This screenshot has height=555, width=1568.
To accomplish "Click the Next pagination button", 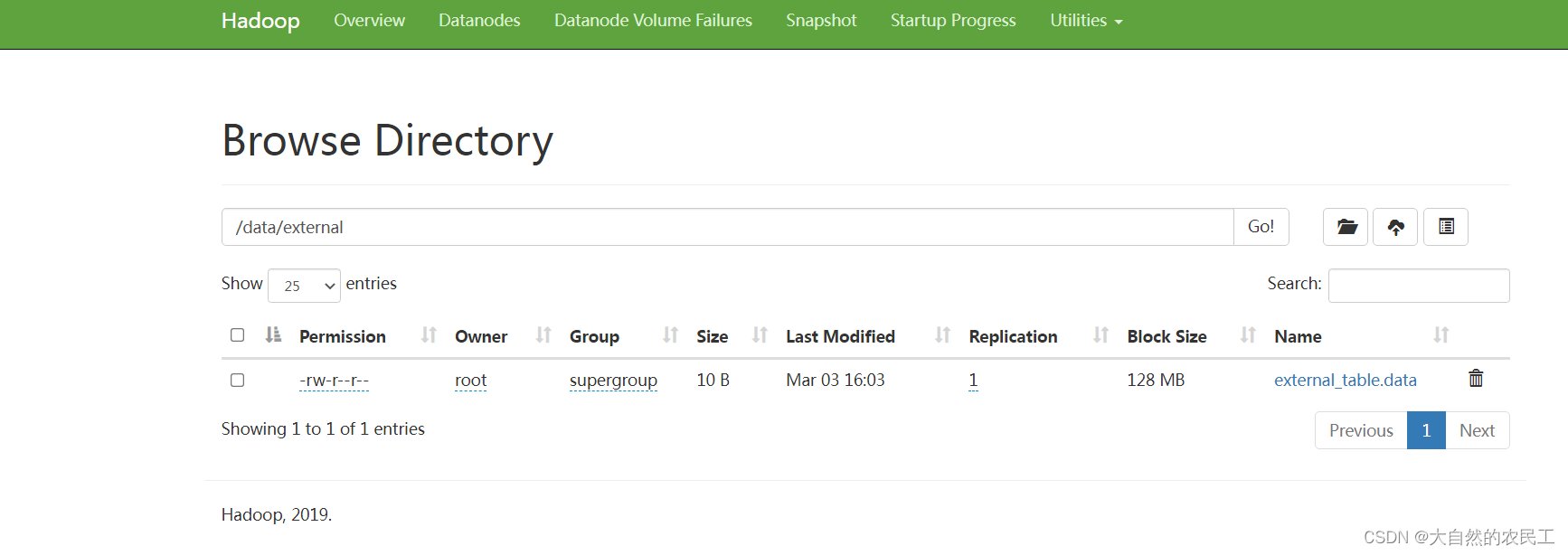I will pyautogui.click(x=1477, y=430).
